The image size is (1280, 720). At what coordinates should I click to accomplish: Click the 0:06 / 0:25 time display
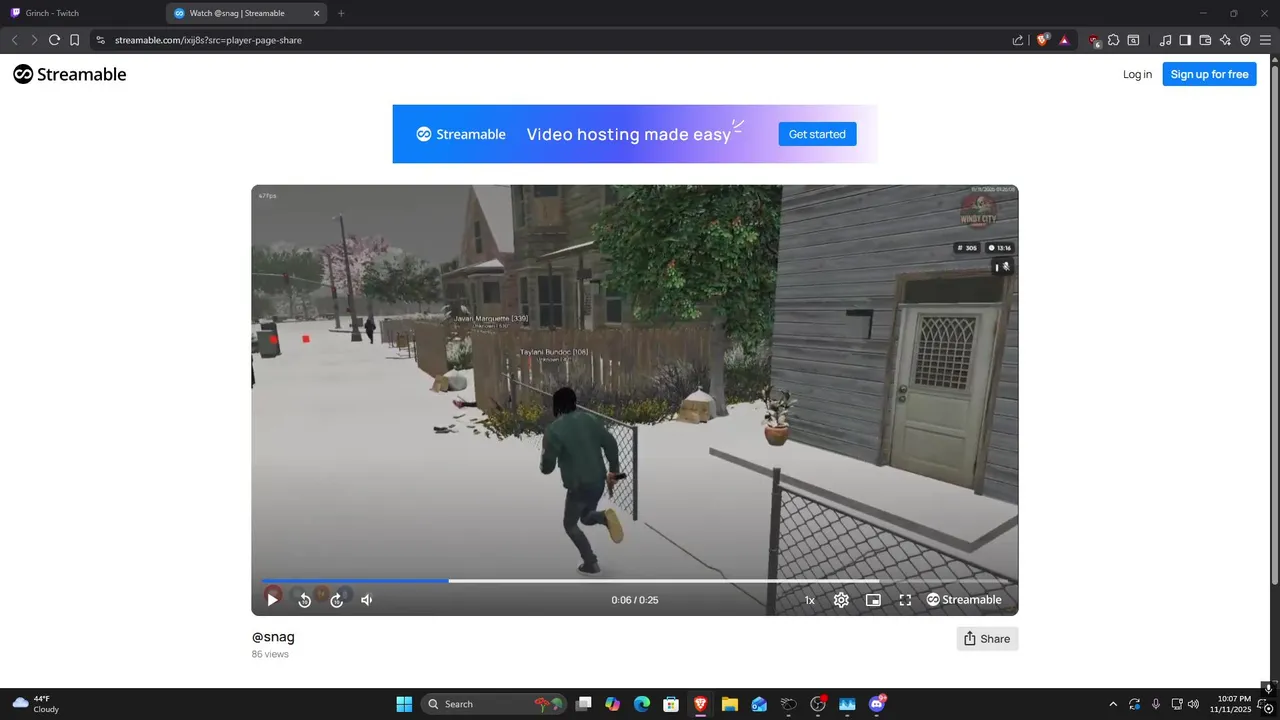point(635,600)
